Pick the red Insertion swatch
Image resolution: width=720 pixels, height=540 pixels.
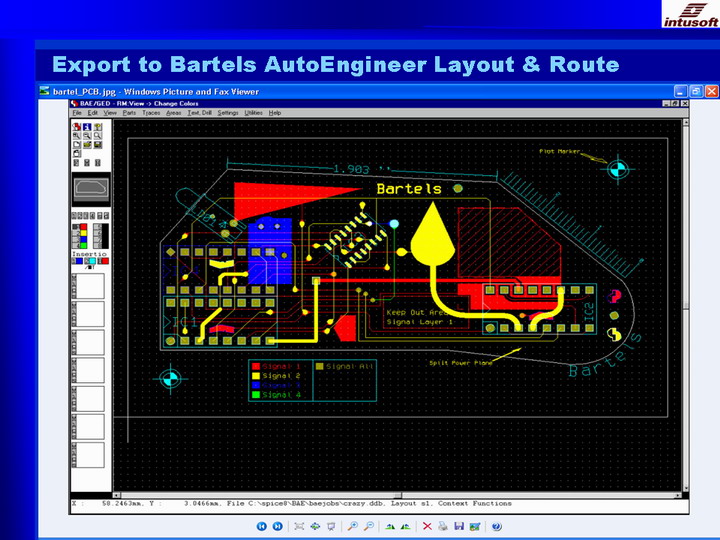pos(105,261)
